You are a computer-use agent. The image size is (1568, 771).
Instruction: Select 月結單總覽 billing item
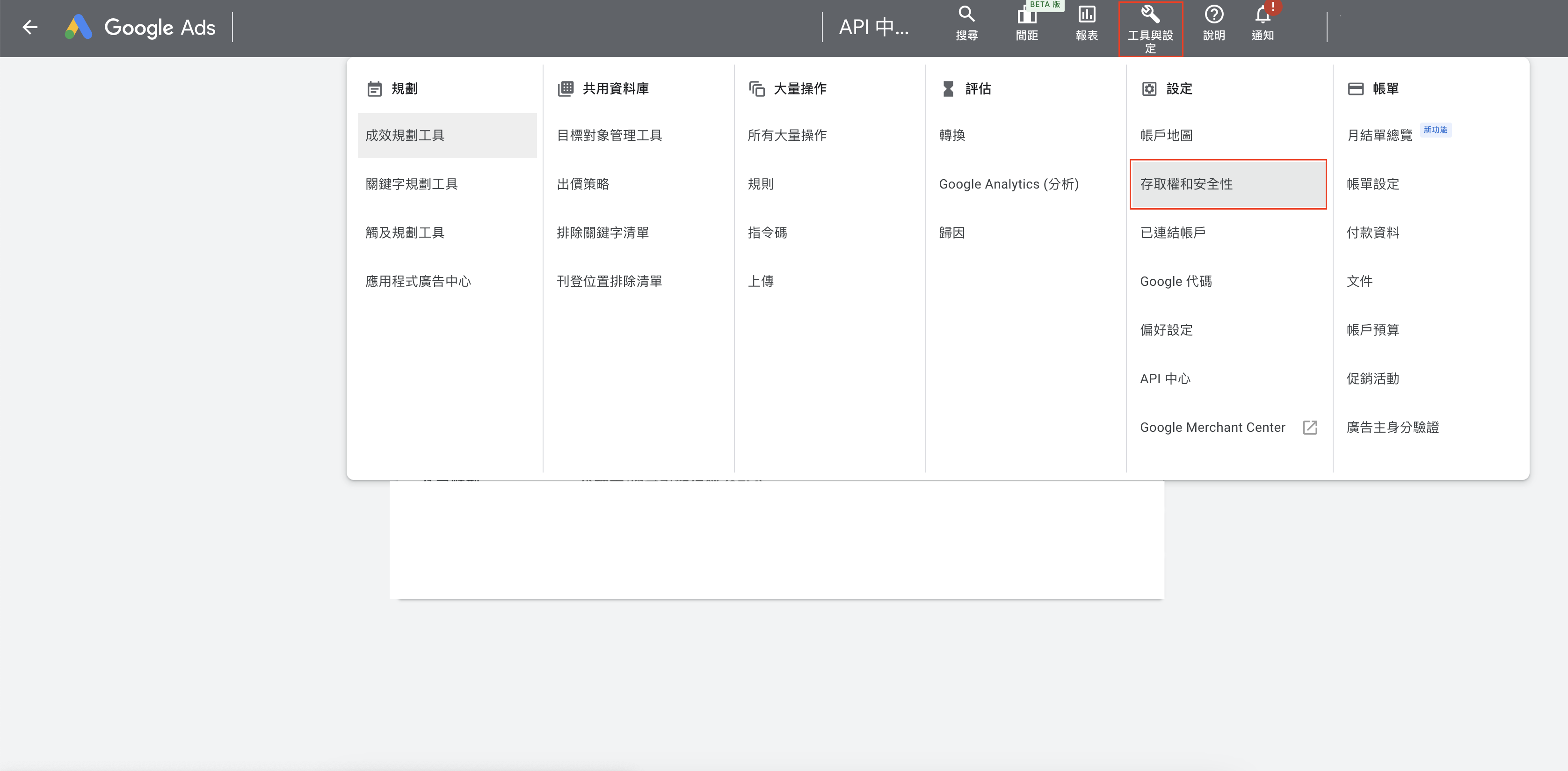click(x=1379, y=135)
